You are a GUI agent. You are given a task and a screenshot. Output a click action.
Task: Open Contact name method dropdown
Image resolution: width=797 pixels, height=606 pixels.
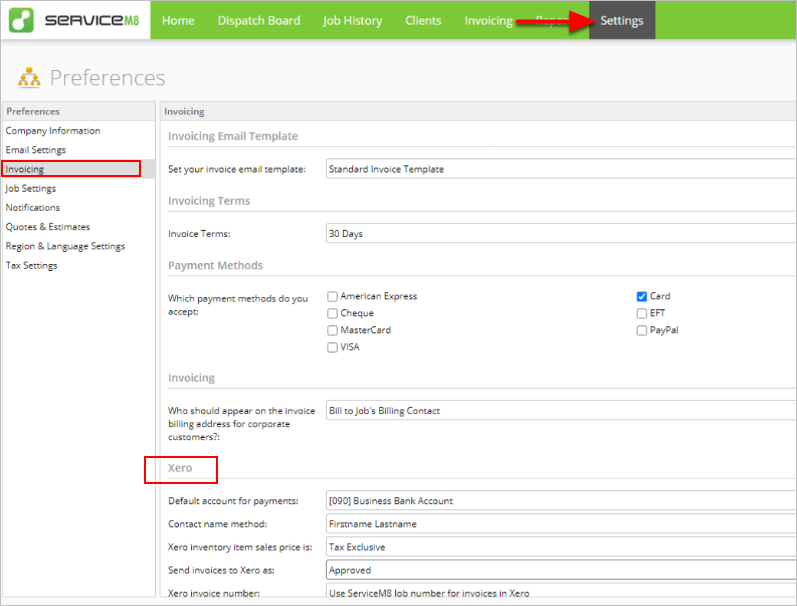click(x=561, y=524)
